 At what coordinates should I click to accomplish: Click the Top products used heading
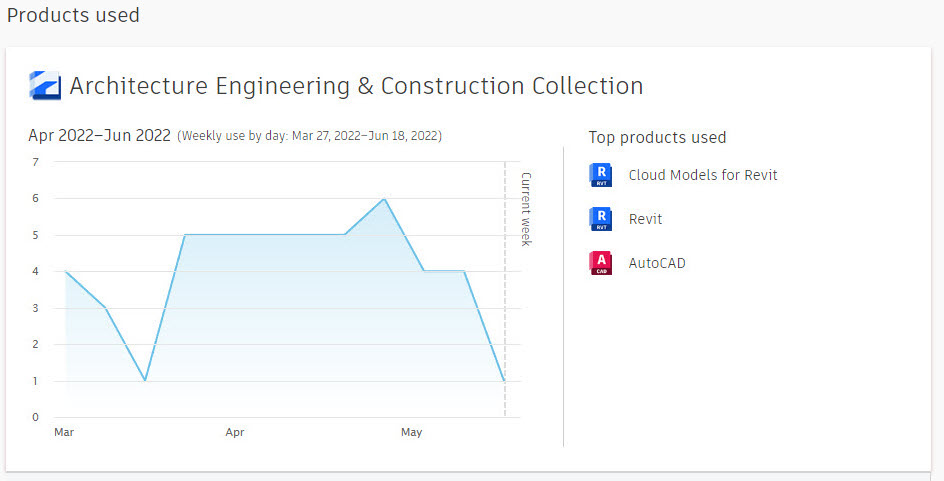[x=657, y=137]
